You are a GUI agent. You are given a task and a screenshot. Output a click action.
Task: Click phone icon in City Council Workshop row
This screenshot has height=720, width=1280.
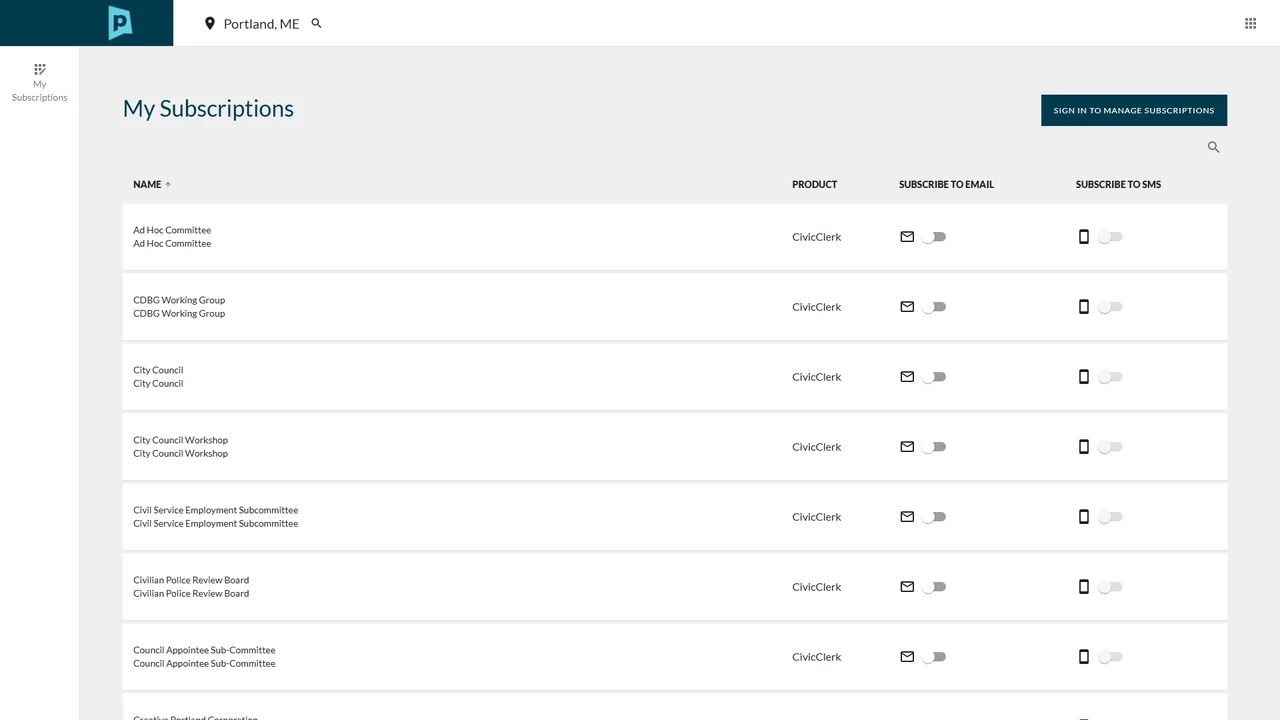[1083, 447]
